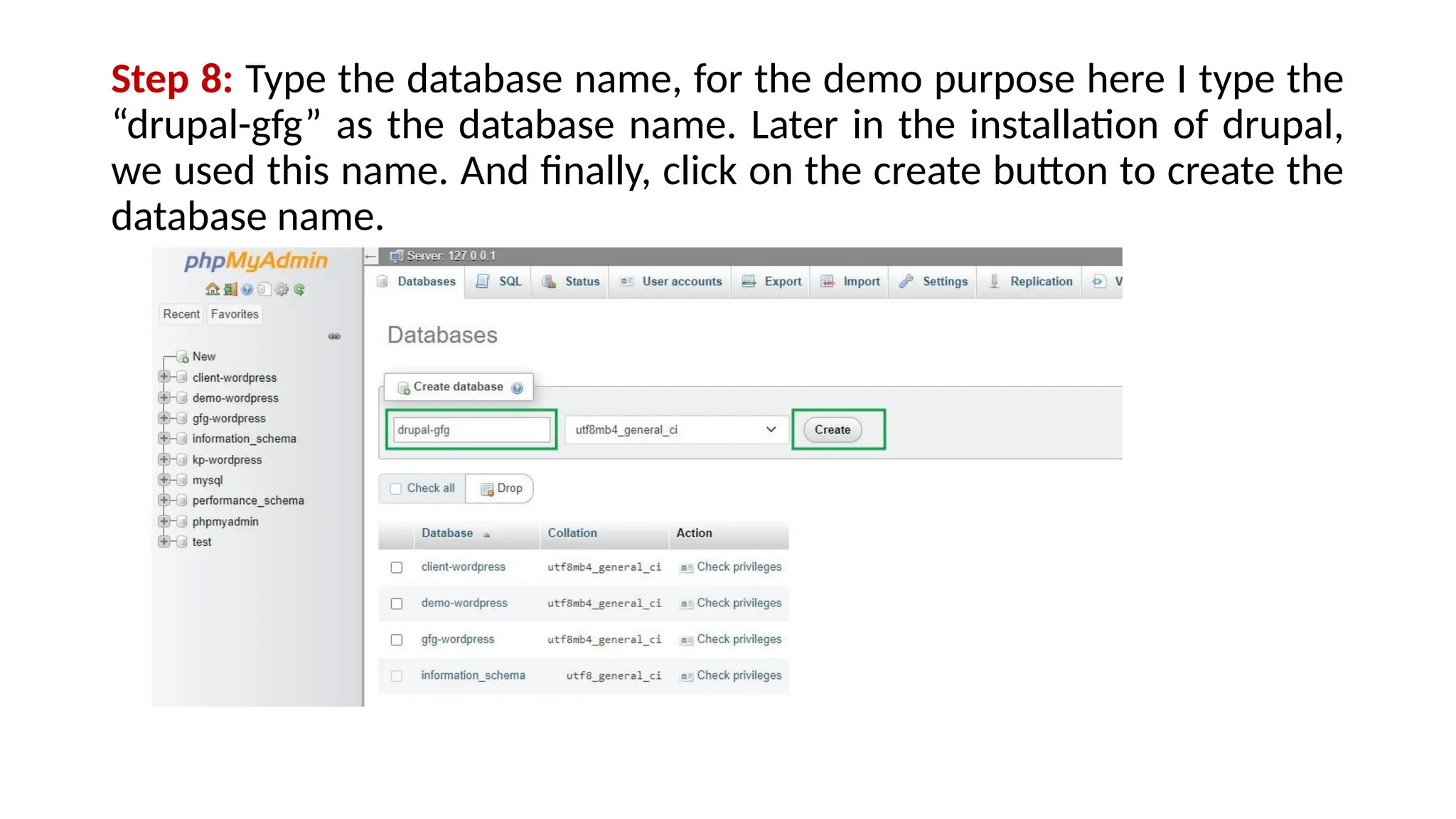Click privileges icon for demo-wordpress row
The image size is (1456, 819).
coord(686,604)
